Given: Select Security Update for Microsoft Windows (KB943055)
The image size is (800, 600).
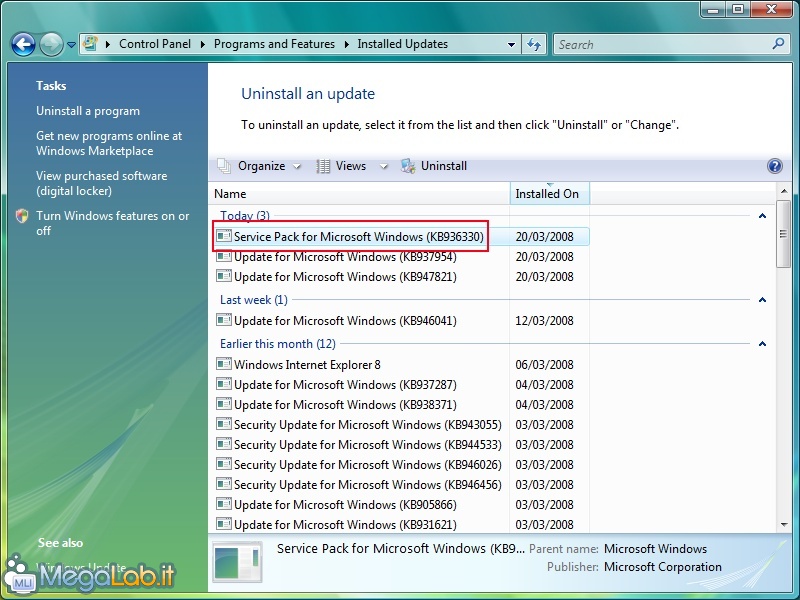Looking at the screenshot, I should [367, 424].
